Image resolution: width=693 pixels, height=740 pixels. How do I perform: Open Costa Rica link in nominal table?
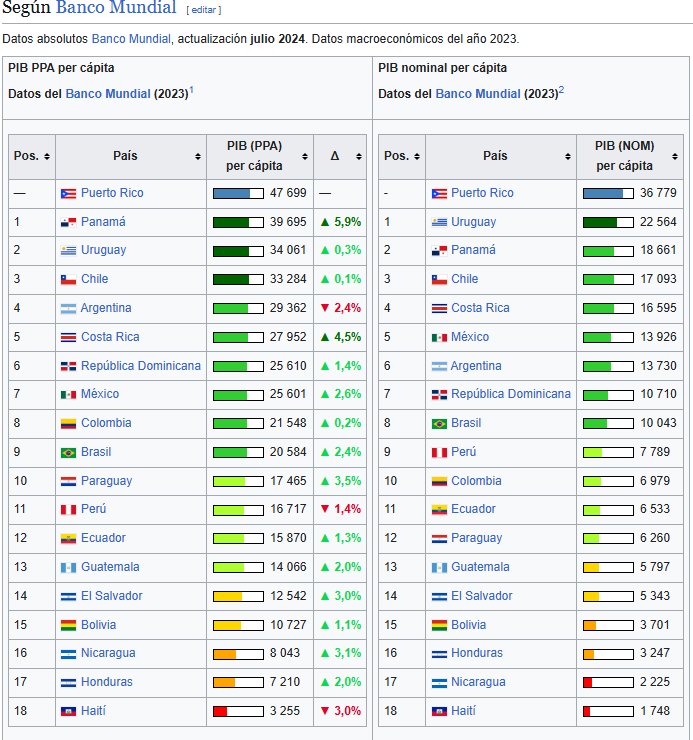[x=480, y=308]
